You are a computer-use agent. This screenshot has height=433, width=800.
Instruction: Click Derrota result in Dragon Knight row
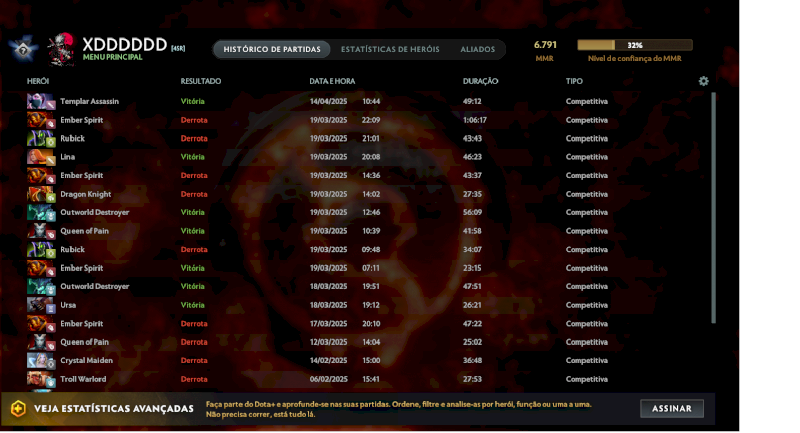[x=194, y=194]
